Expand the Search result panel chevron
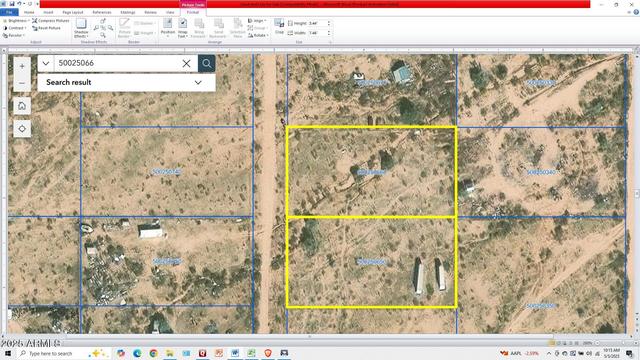Screen dimensions: 640x360 coord(198,82)
